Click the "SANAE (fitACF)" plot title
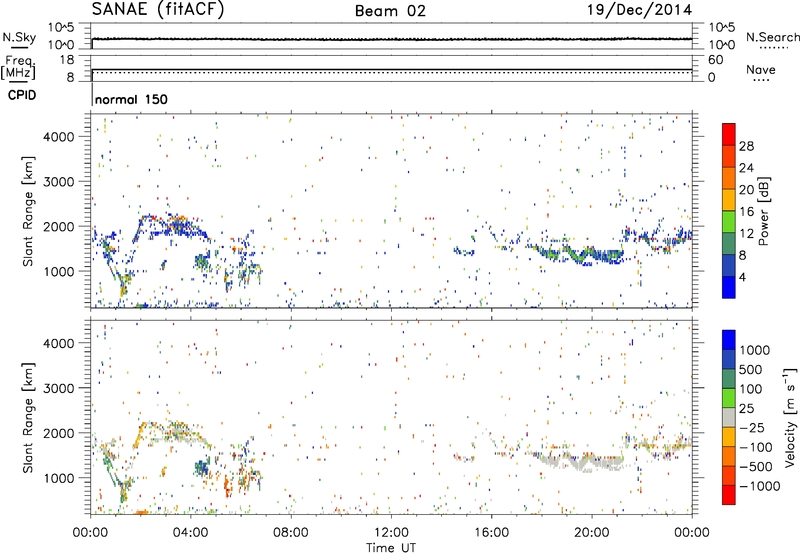 (158, 9)
